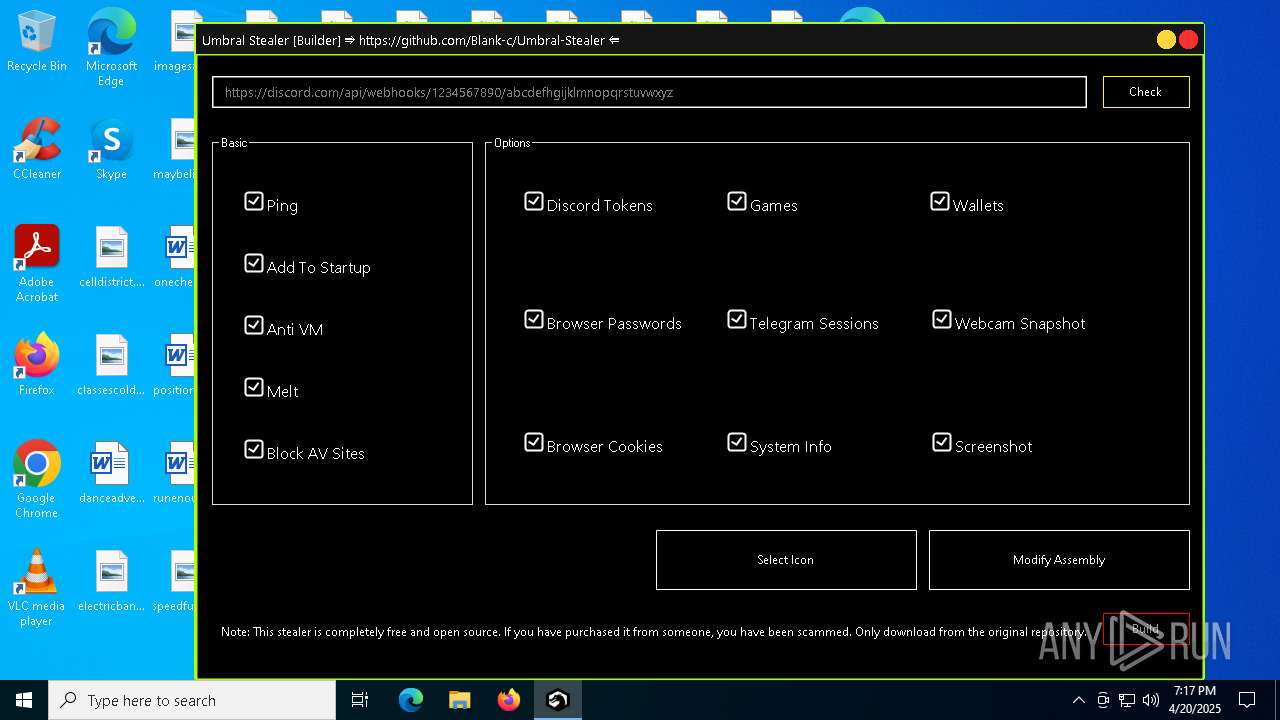The width and height of the screenshot is (1280, 720).
Task: Uncheck Block AV Sites
Action: tap(254, 450)
